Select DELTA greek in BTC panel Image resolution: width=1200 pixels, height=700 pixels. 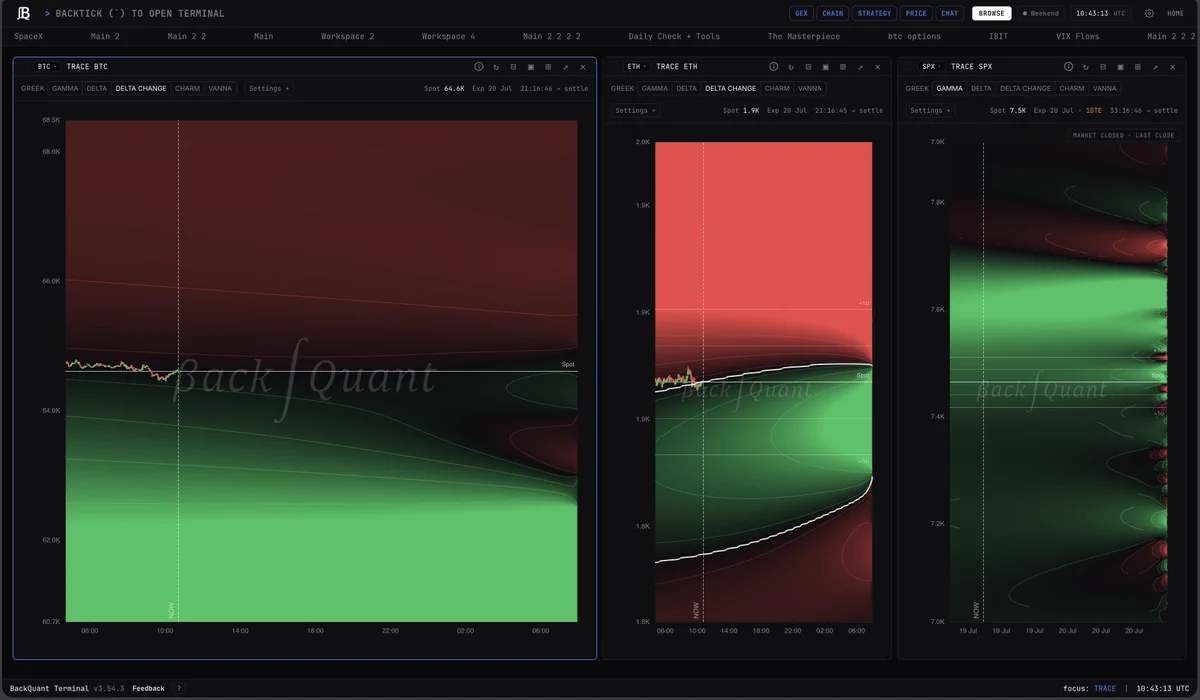click(x=97, y=88)
